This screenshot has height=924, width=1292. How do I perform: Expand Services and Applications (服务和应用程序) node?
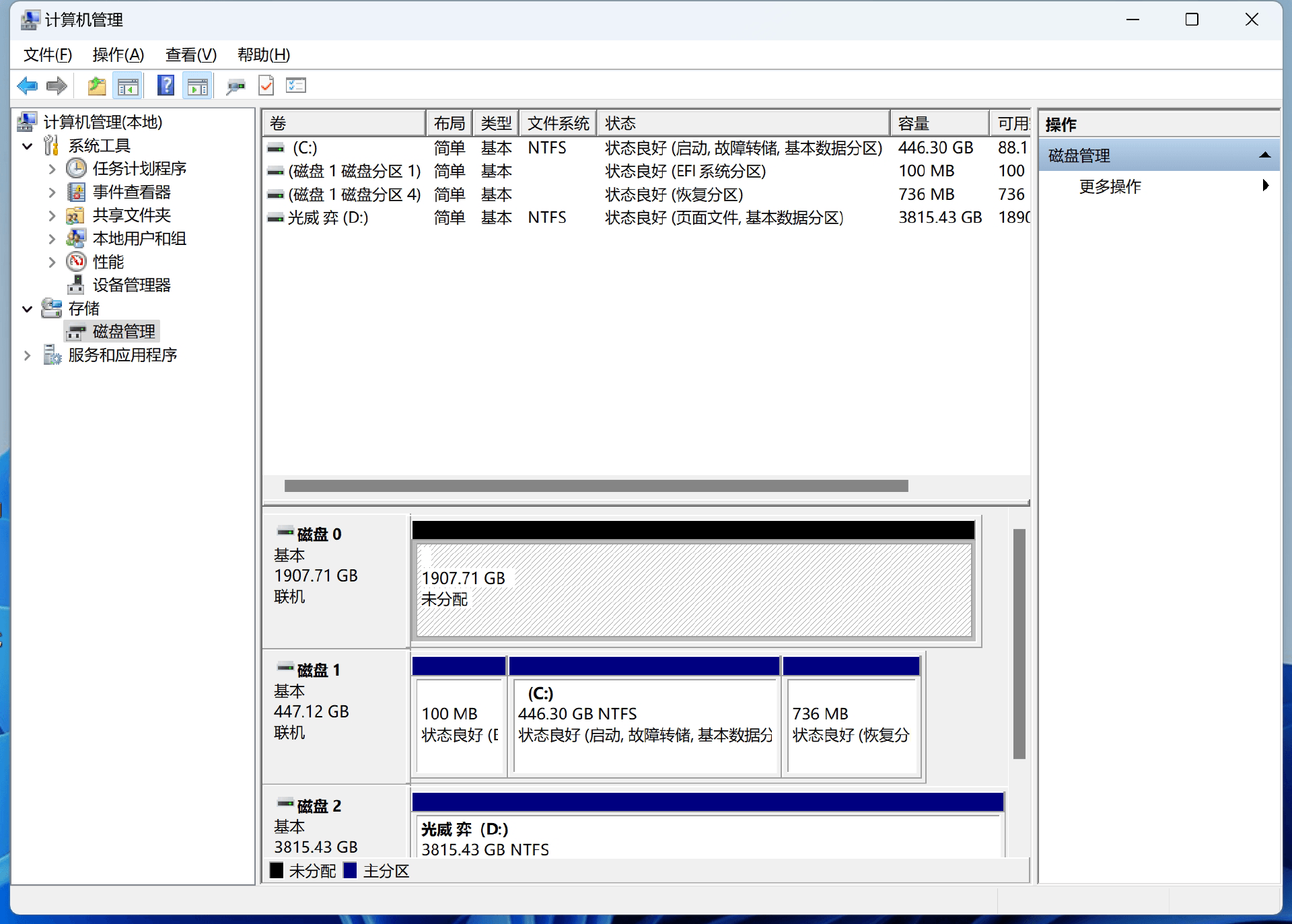click(x=28, y=355)
